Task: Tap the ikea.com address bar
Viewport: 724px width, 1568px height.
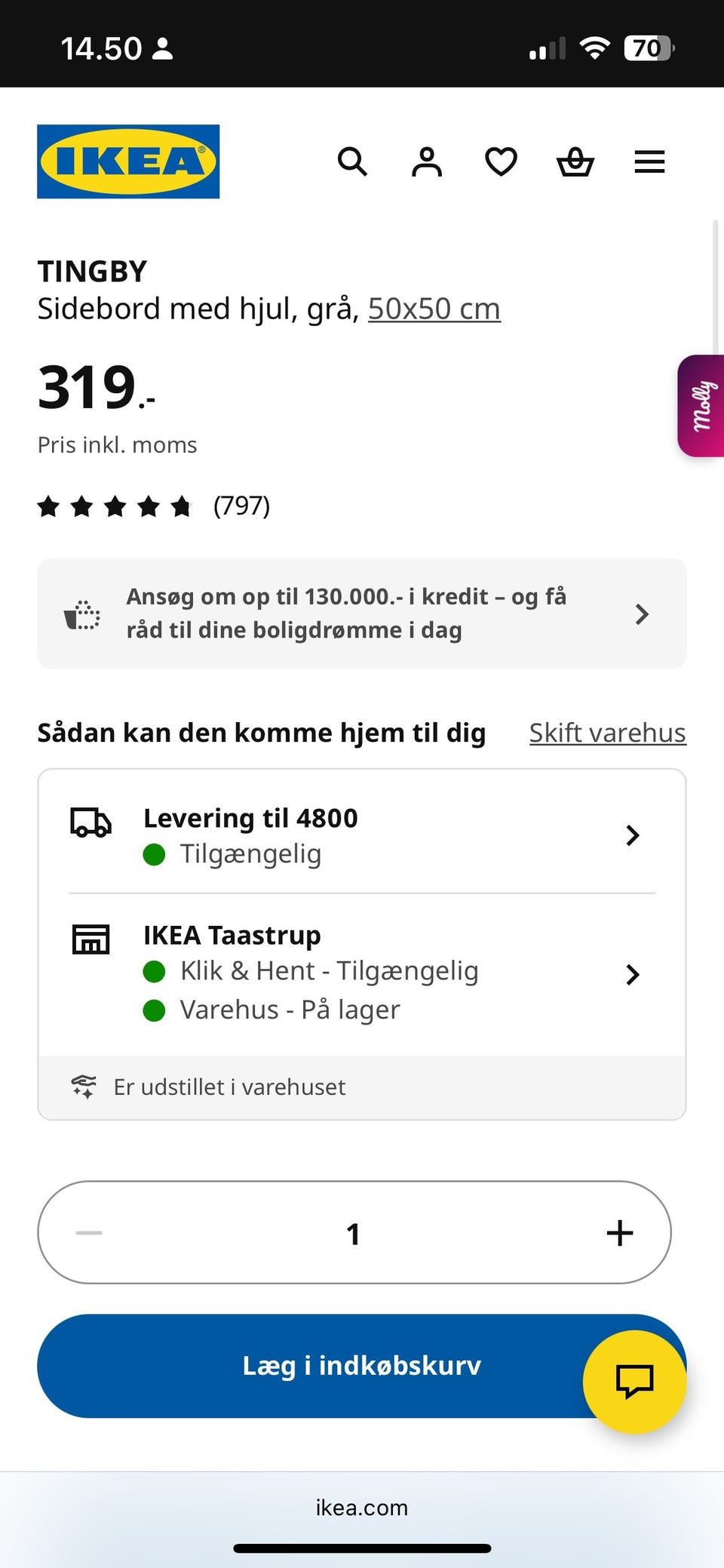Action: [362, 1508]
